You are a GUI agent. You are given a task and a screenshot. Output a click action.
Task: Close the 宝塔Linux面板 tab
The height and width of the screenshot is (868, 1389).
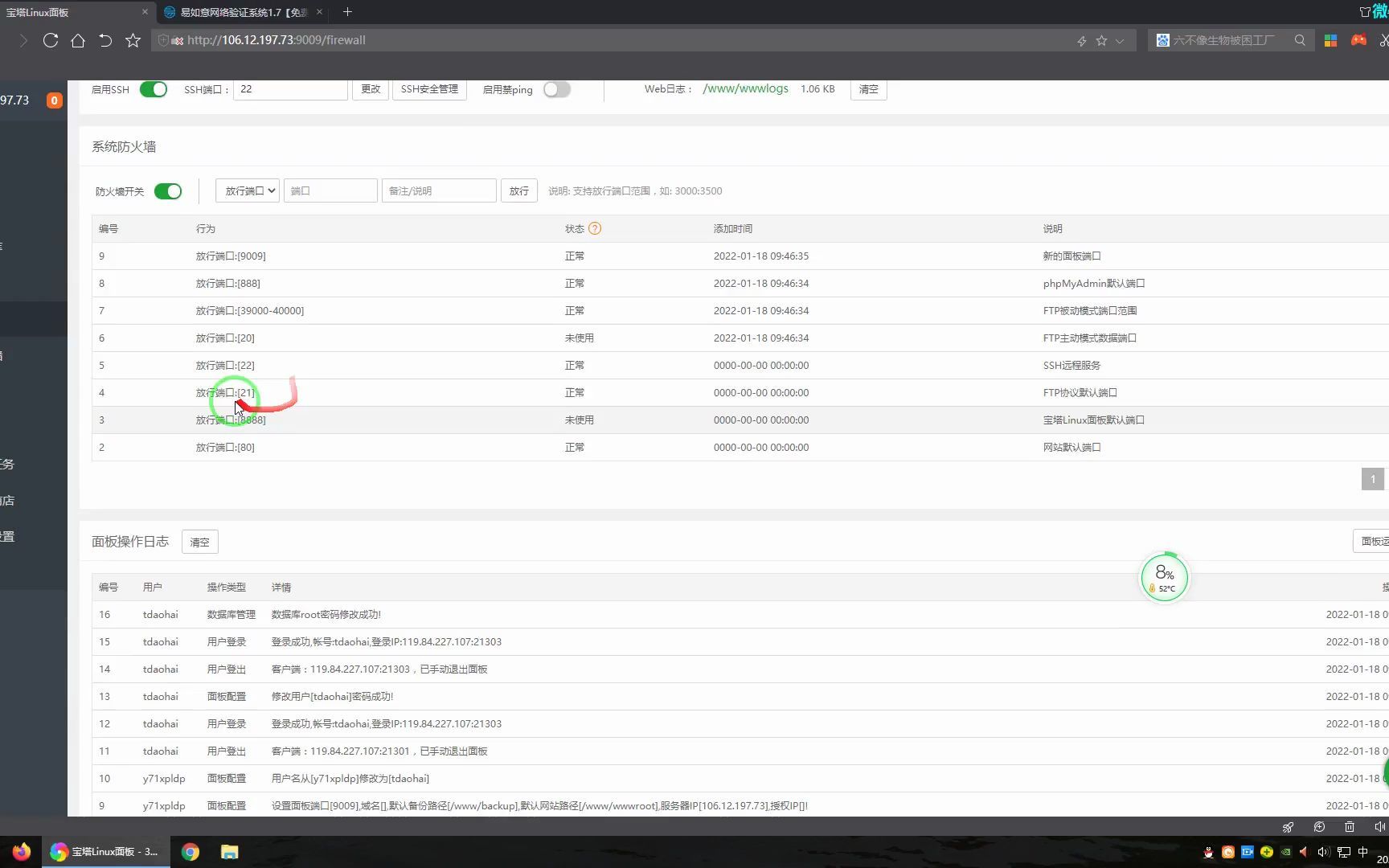click(x=145, y=12)
